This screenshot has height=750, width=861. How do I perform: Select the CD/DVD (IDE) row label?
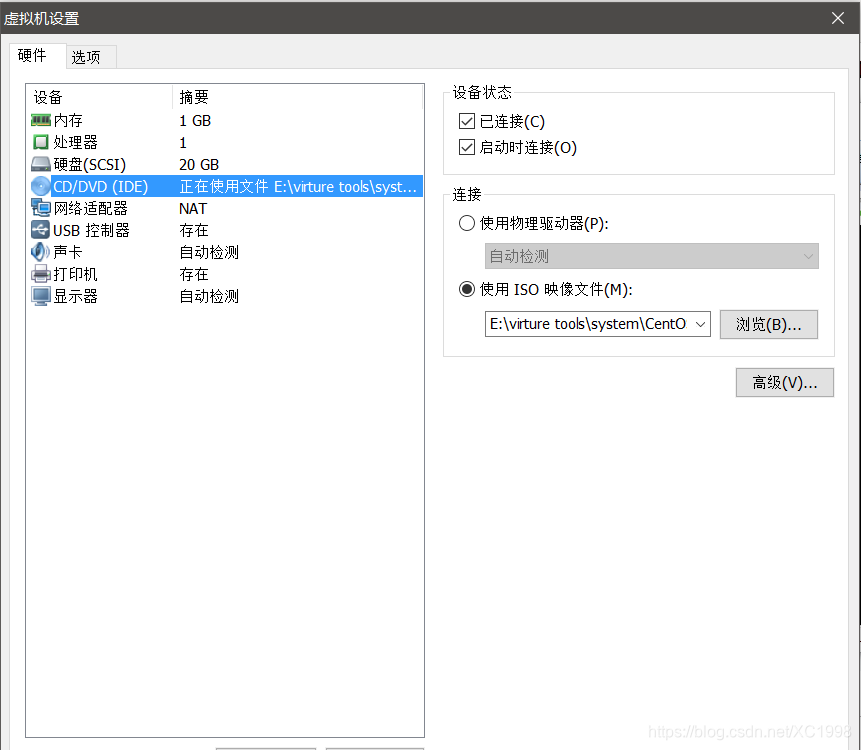pos(100,187)
